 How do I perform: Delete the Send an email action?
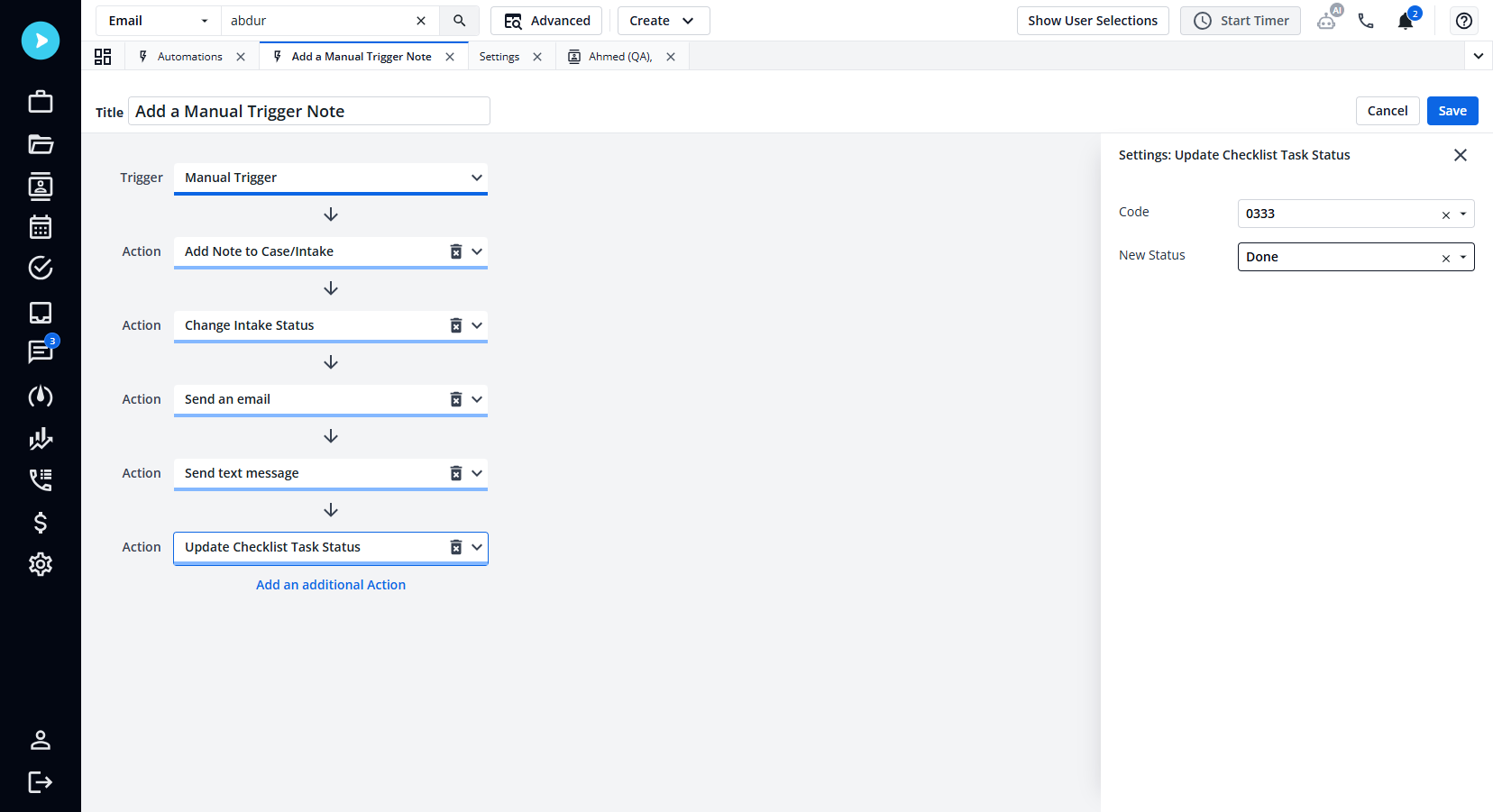(456, 399)
